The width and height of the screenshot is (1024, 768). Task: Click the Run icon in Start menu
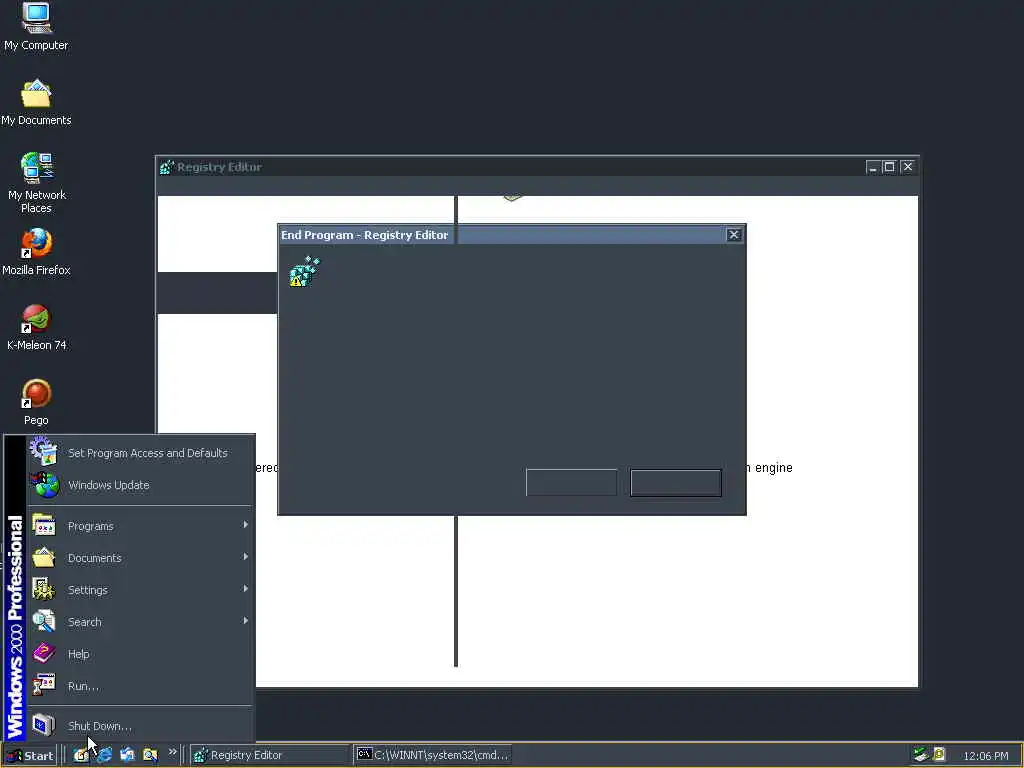pyautogui.click(x=44, y=685)
